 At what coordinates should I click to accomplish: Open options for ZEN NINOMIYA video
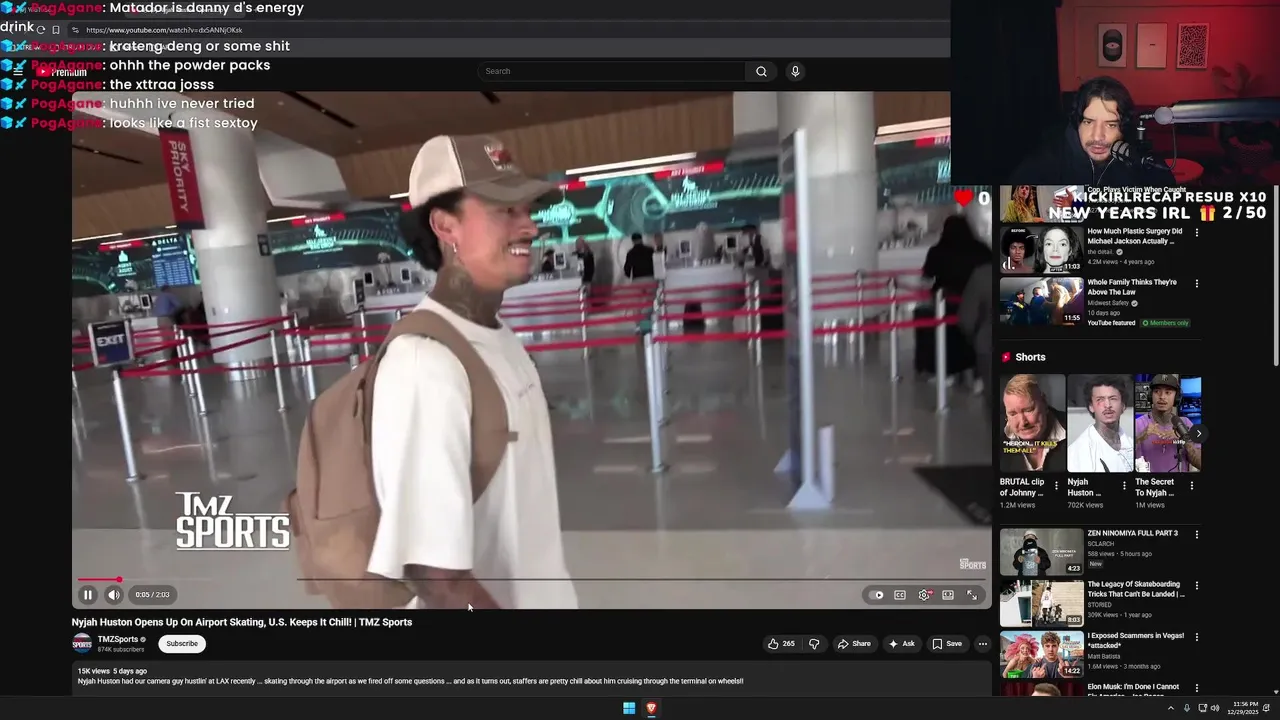tap(1196, 535)
